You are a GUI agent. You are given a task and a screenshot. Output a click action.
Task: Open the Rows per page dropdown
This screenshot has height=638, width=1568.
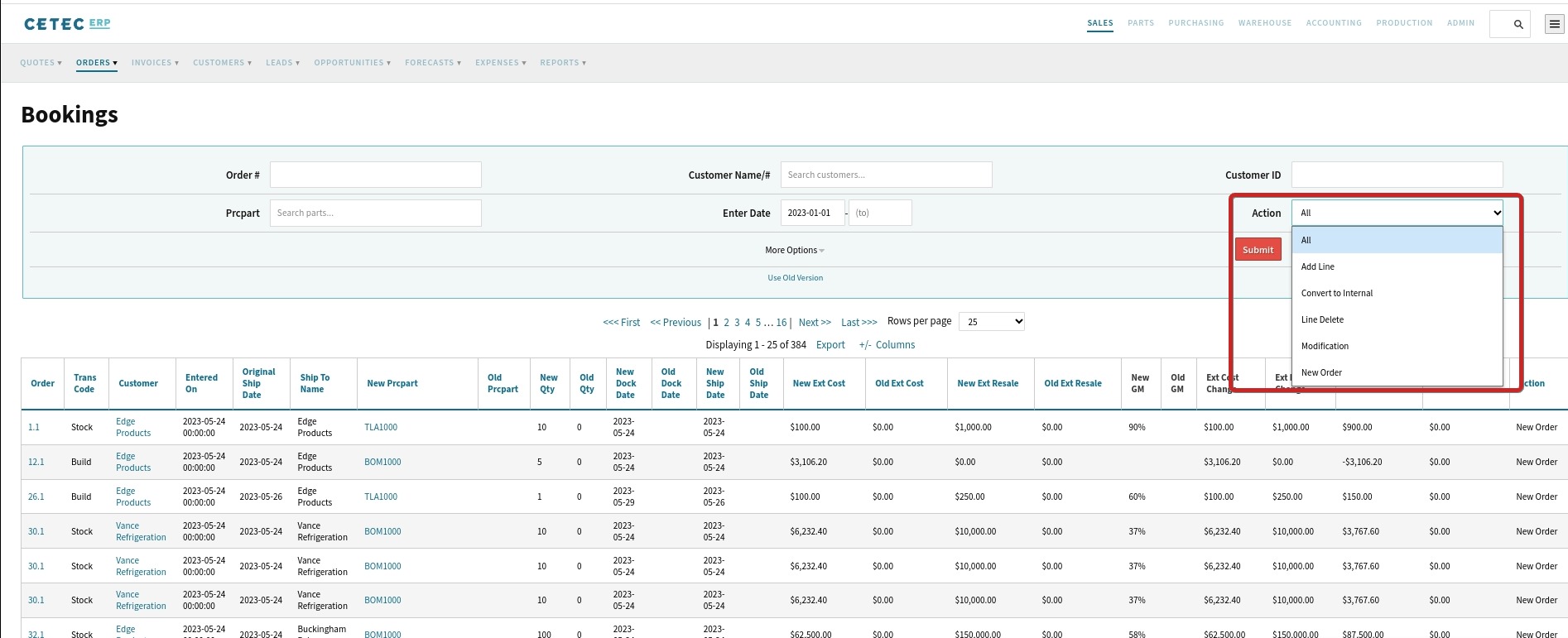point(992,321)
